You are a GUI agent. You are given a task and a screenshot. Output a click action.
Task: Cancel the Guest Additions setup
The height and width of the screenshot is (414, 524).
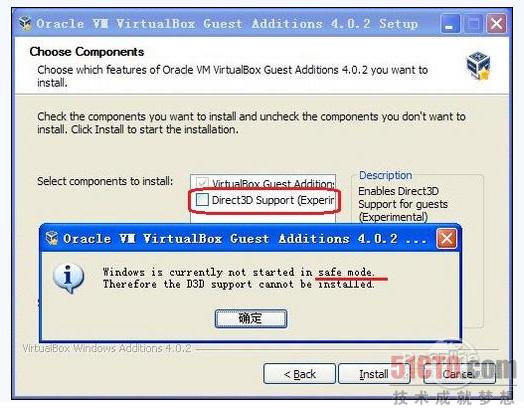click(459, 374)
